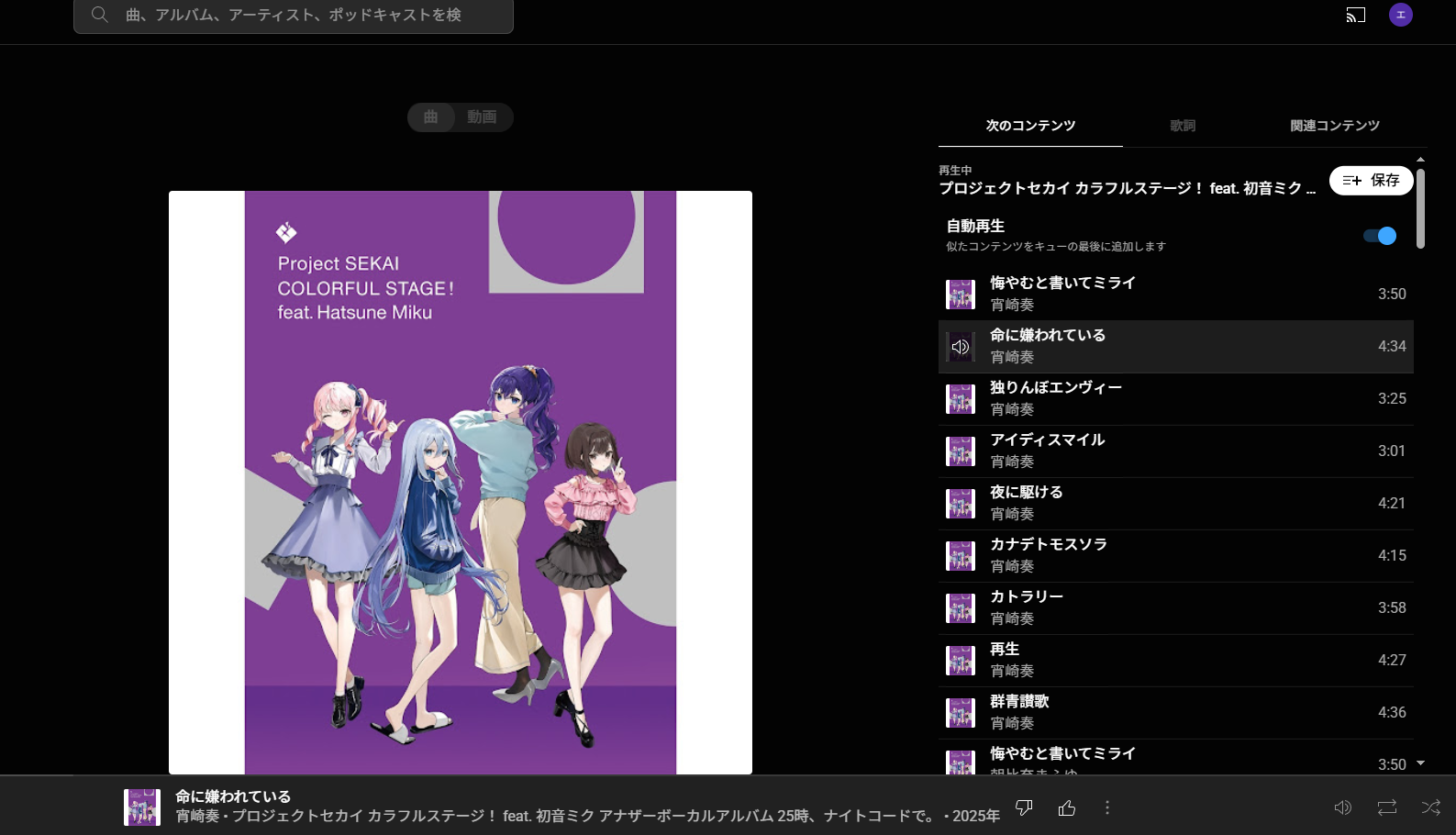
Task: Focus the song and album search field
Action: 294,16
